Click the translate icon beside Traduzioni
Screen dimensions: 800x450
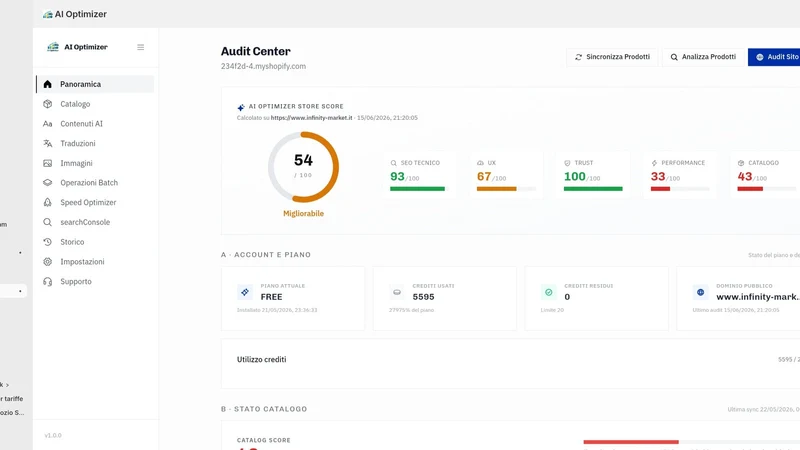pyautogui.click(x=47, y=143)
